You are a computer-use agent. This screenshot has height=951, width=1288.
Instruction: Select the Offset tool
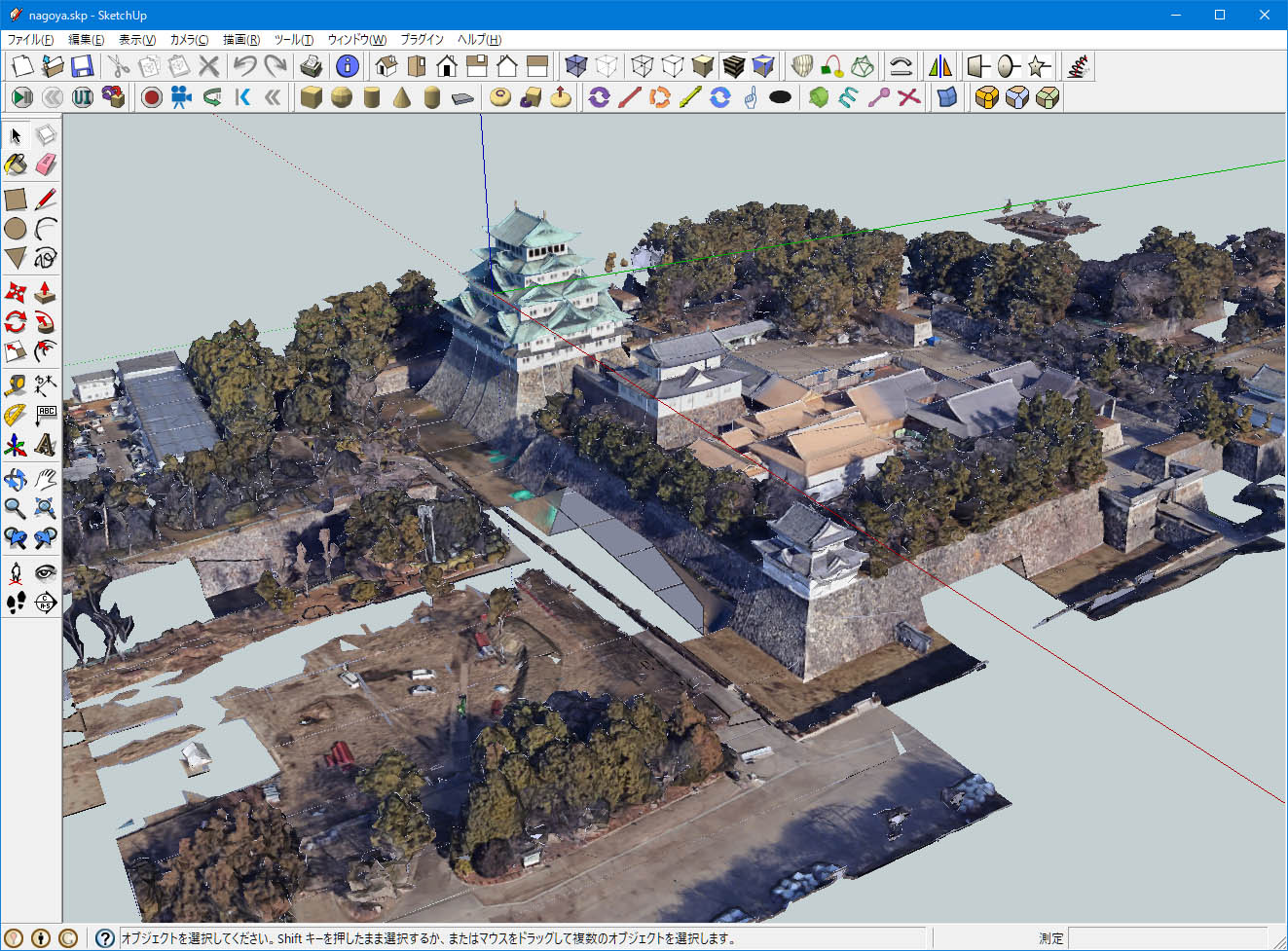coord(46,350)
